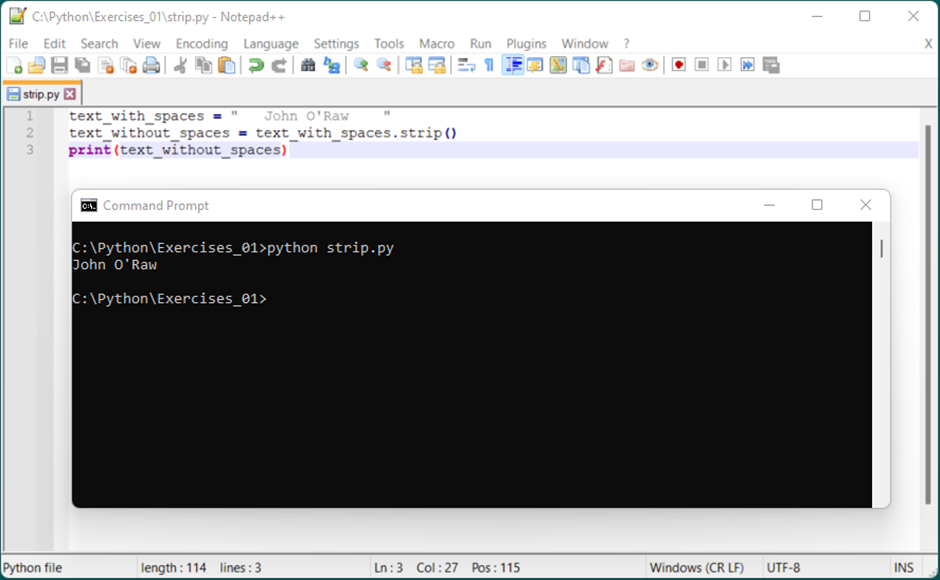Viewport: 940px width, 580px height.
Task: Open the Language menu
Action: point(270,43)
